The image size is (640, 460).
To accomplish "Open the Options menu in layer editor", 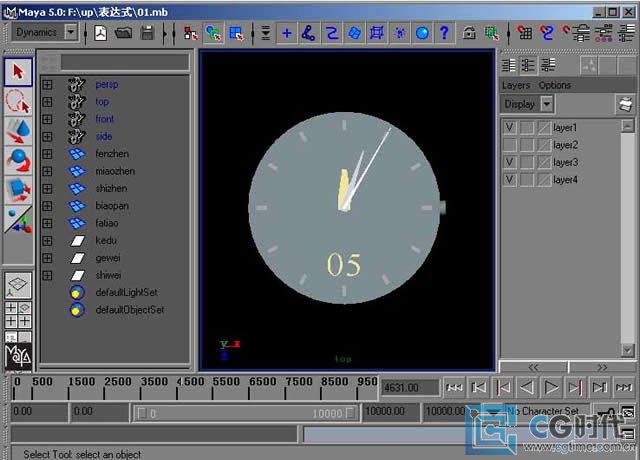I will point(554,85).
